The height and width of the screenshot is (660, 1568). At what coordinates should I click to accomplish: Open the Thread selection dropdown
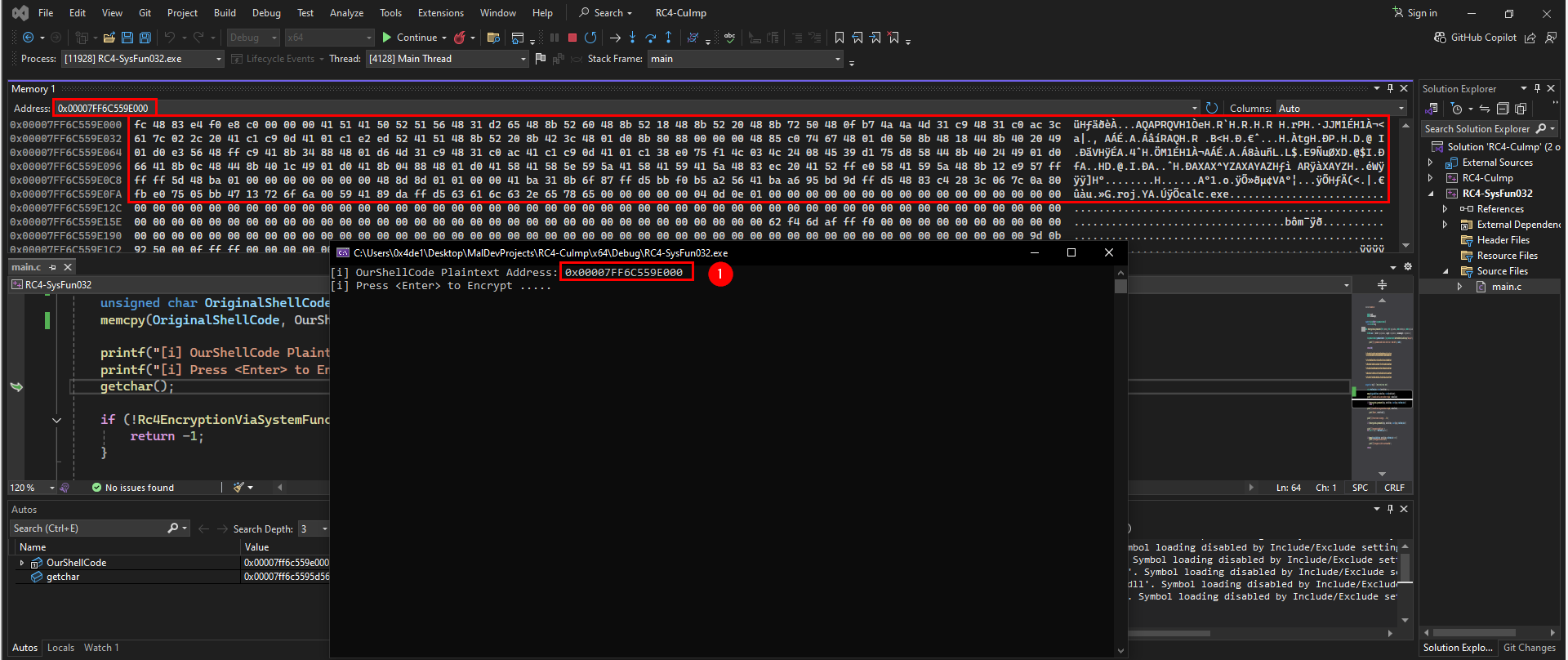coord(448,59)
